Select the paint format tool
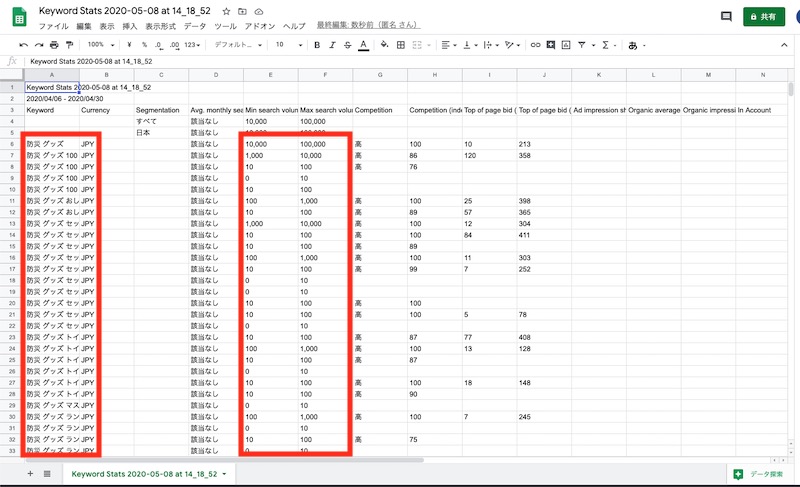This screenshot has height=487, width=800. [69, 45]
